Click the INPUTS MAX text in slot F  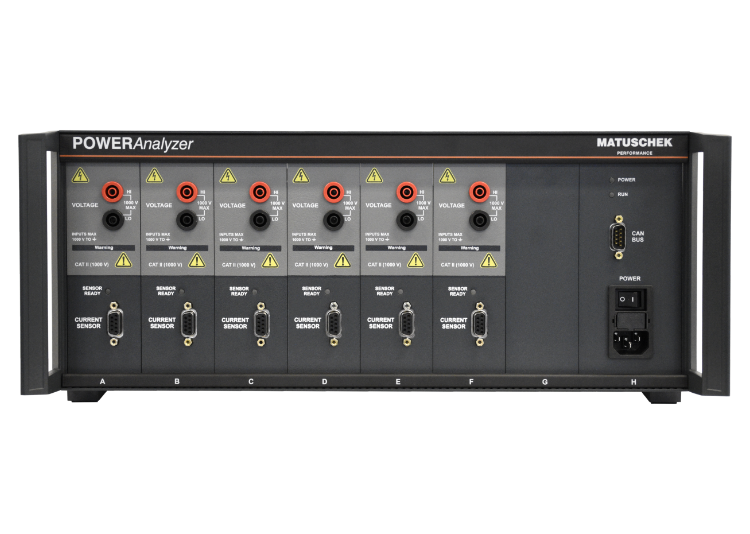click(450, 234)
